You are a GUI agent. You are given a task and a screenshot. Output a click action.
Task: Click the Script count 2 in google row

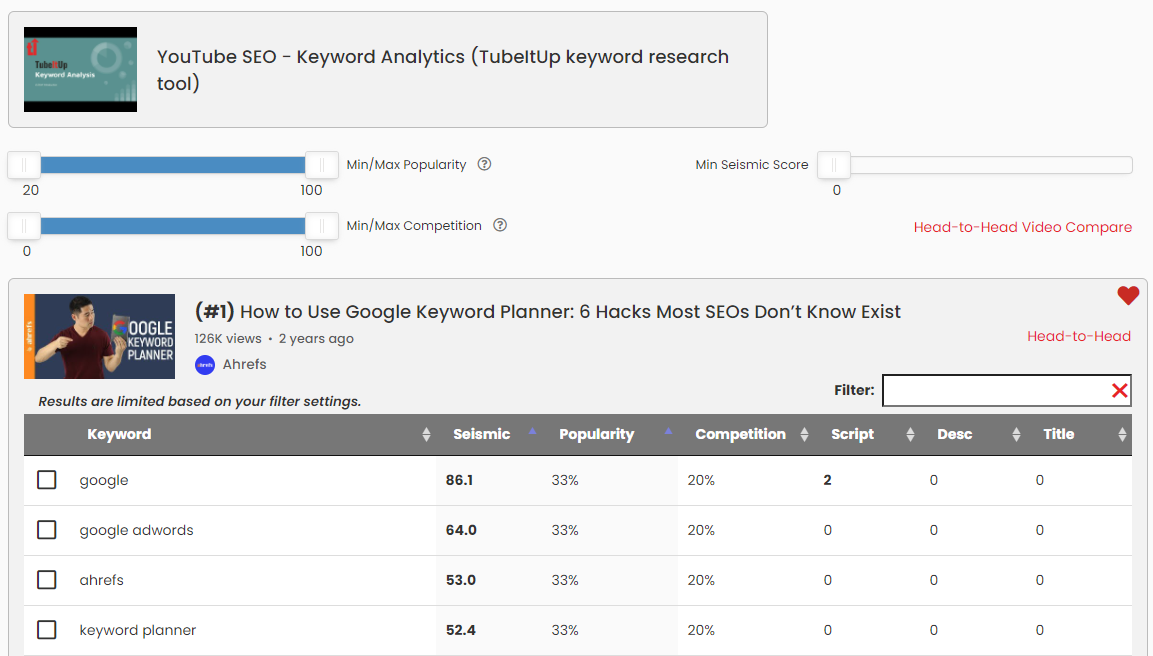coord(827,480)
